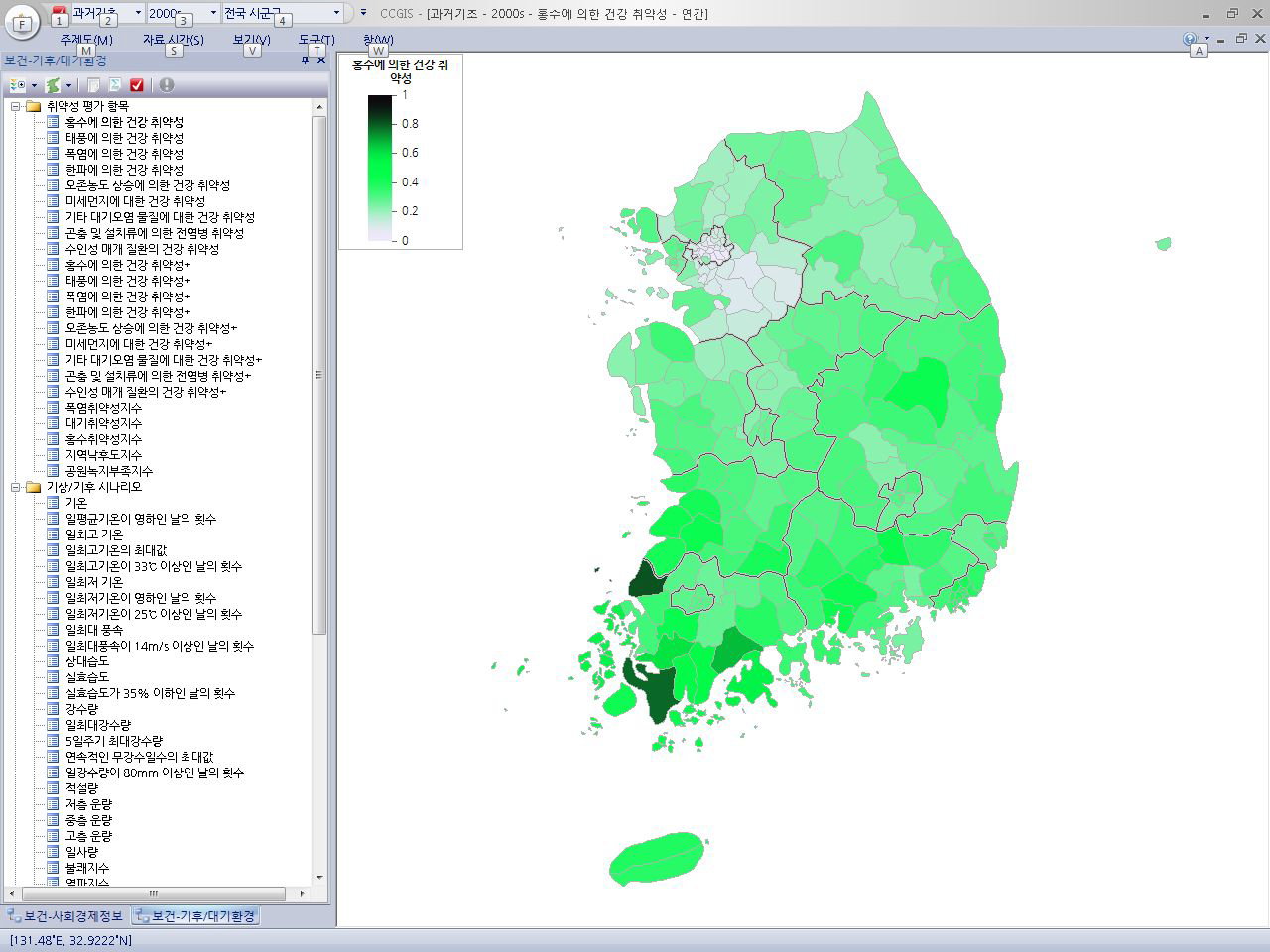Select 폭염취약성지수 tree item

point(103,408)
